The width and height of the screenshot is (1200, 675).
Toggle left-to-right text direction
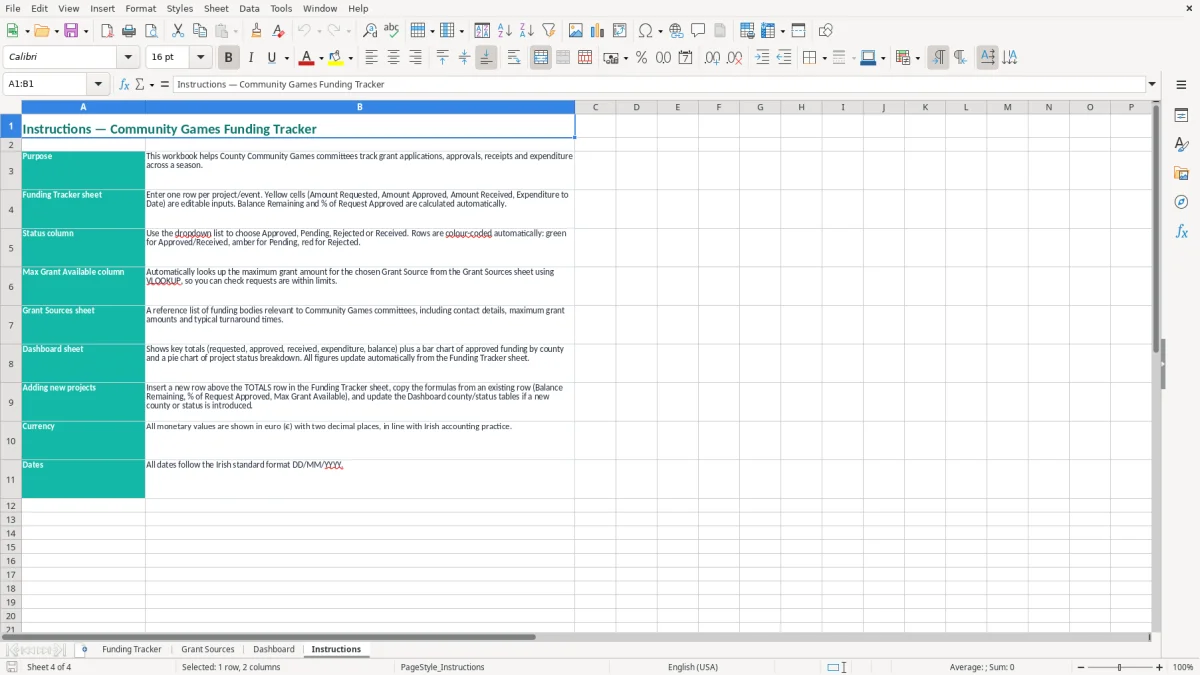pyautogui.click(x=937, y=58)
